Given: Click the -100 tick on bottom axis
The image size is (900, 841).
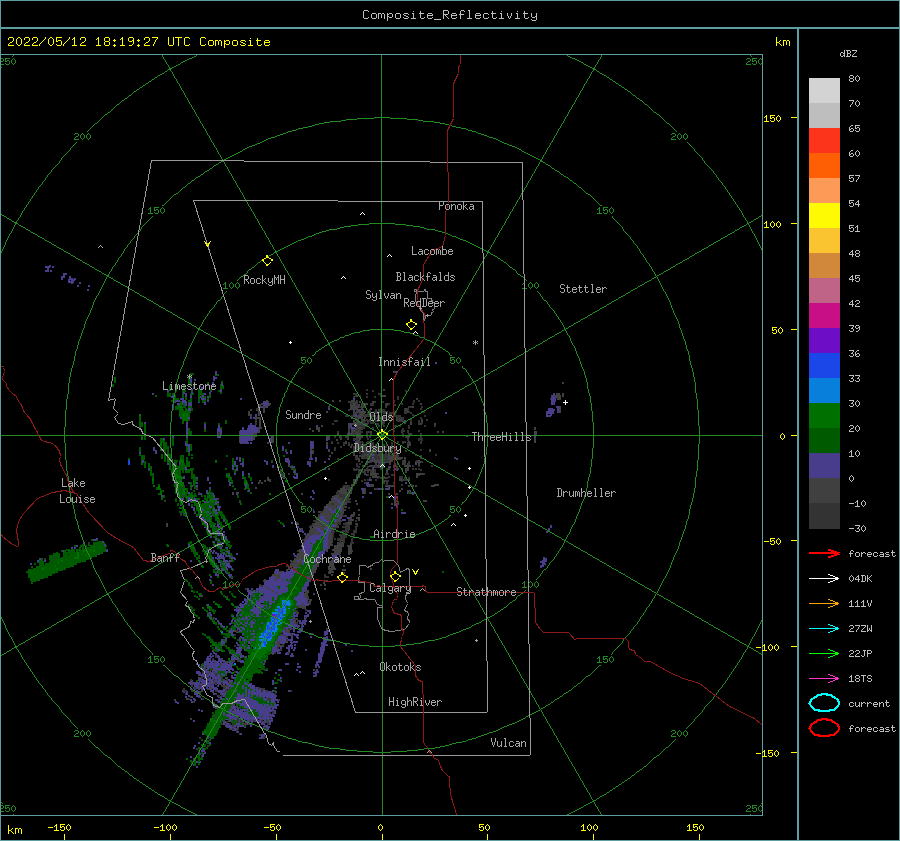Looking at the screenshot, I should (x=165, y=827).
